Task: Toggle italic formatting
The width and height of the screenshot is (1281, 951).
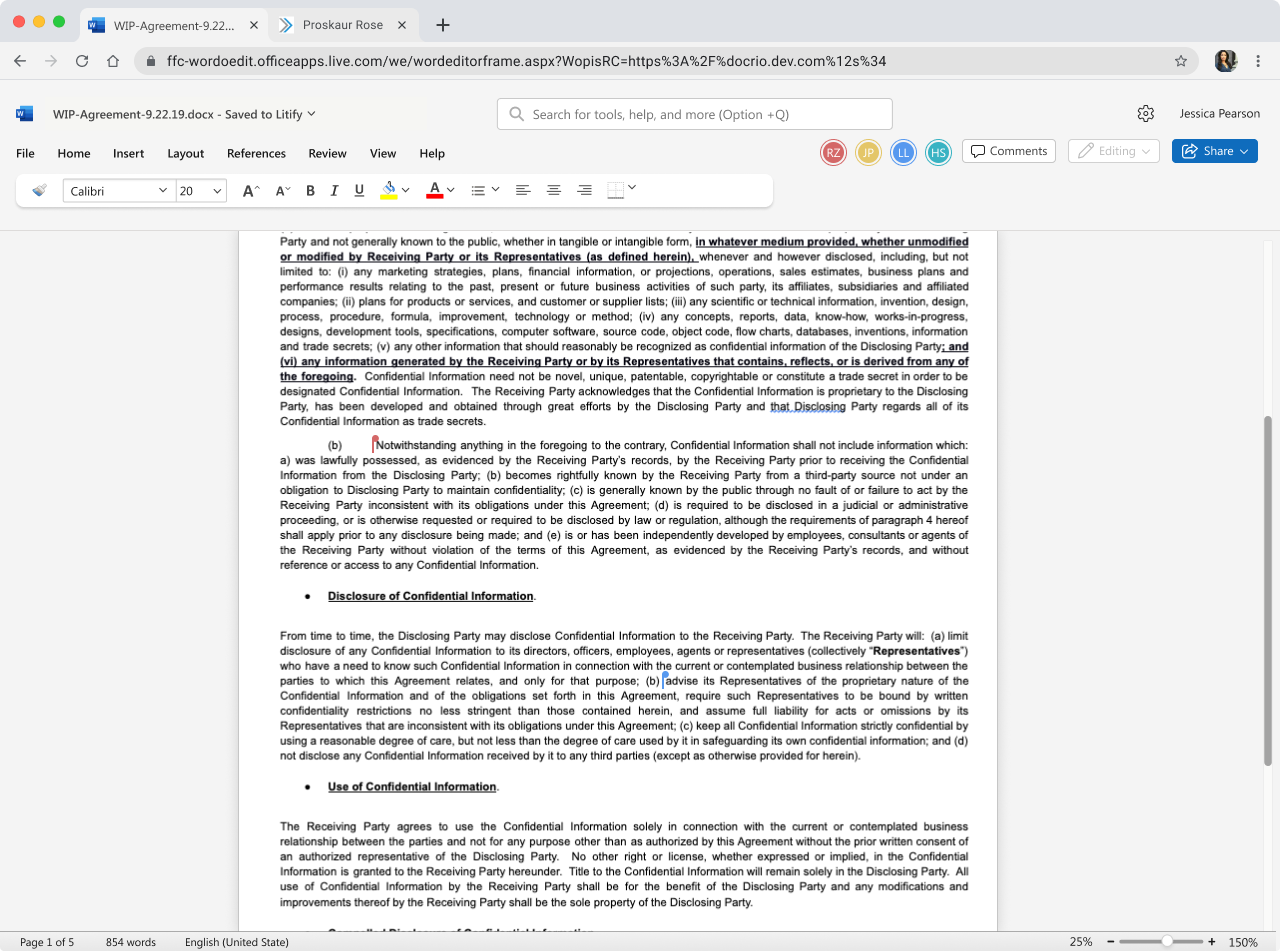Action: pyautogui.click(x=334, y=190)
